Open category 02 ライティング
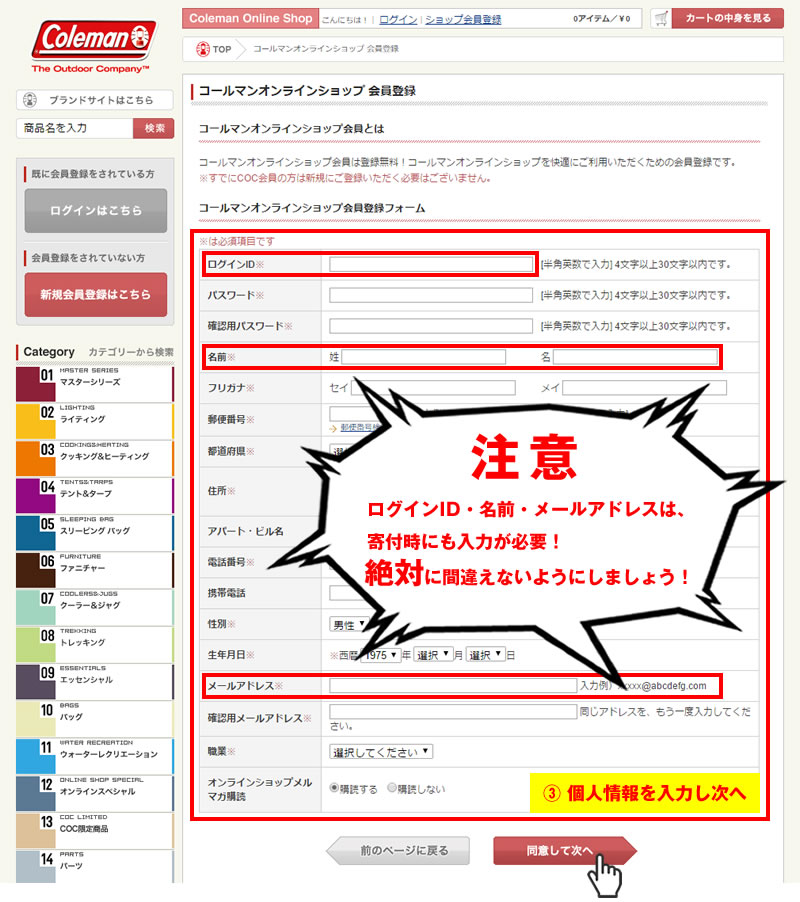The width and height of the screenshot is (800, 902). pos(95,421)
